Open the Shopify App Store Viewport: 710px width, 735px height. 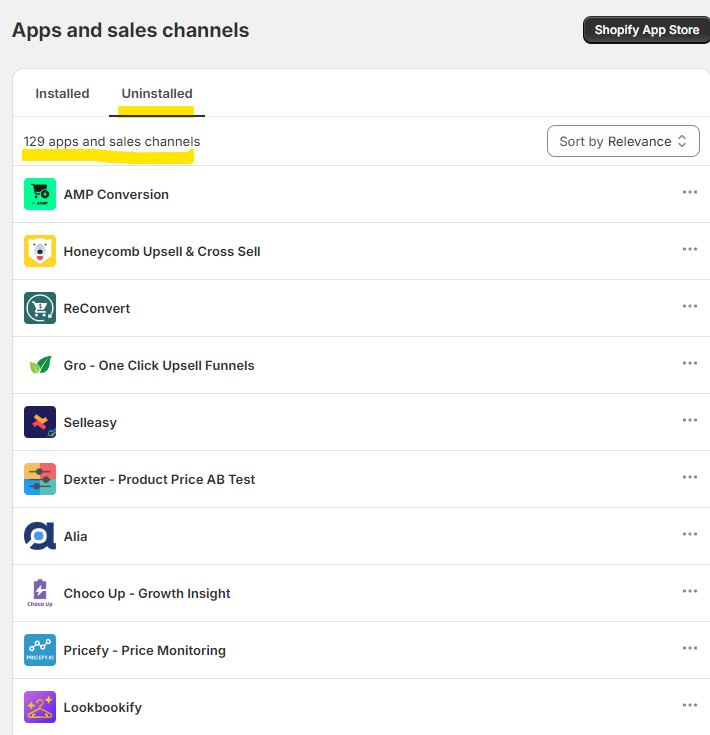(x=647, y=30)
